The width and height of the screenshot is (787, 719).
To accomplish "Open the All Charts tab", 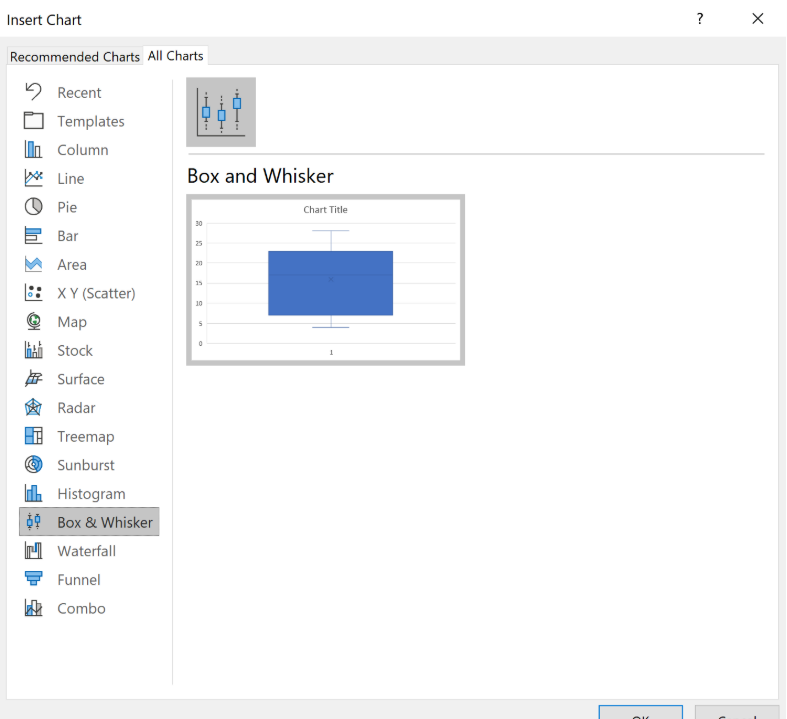I will click(x=176, y=56).
